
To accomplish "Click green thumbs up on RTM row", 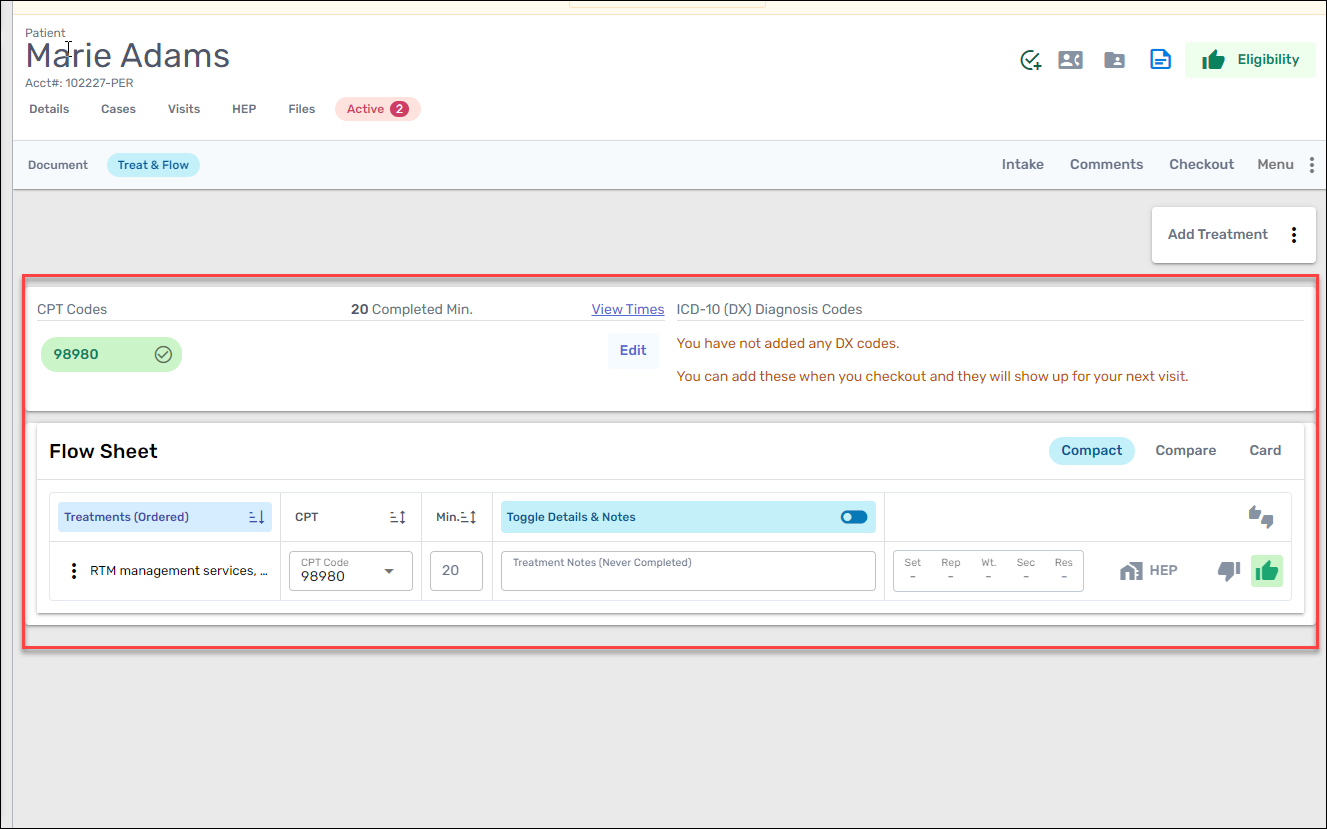I will [1266, 571].
